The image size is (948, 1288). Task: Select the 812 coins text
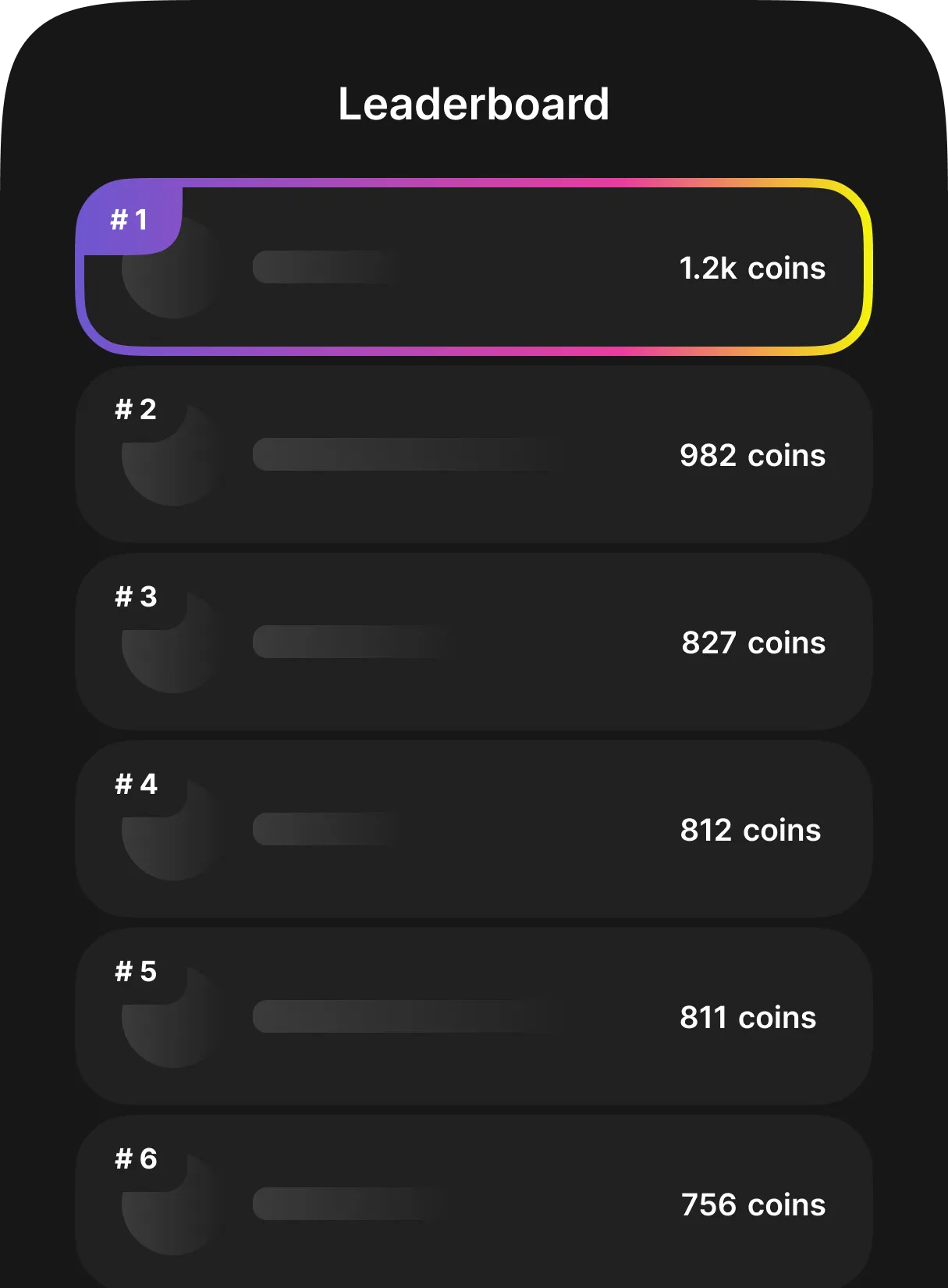751,830
